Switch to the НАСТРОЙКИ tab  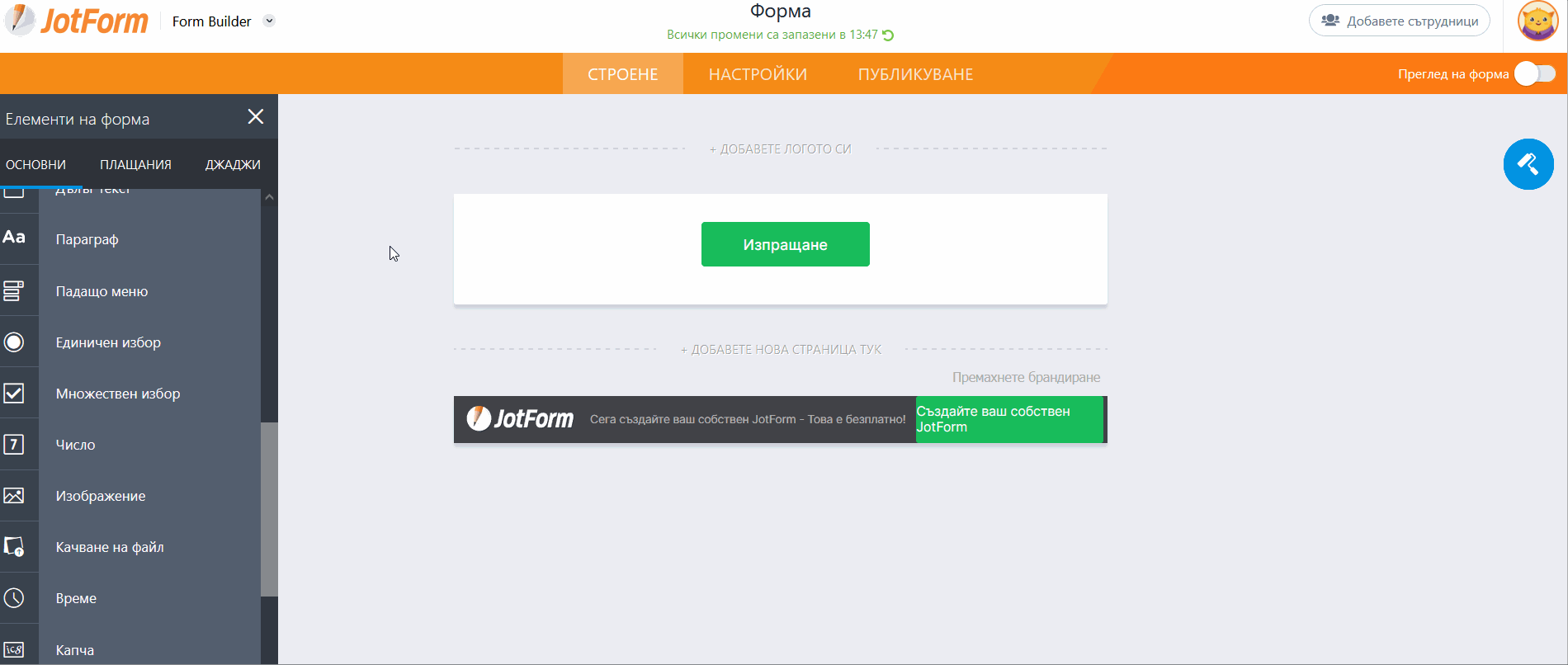(758, 74)
